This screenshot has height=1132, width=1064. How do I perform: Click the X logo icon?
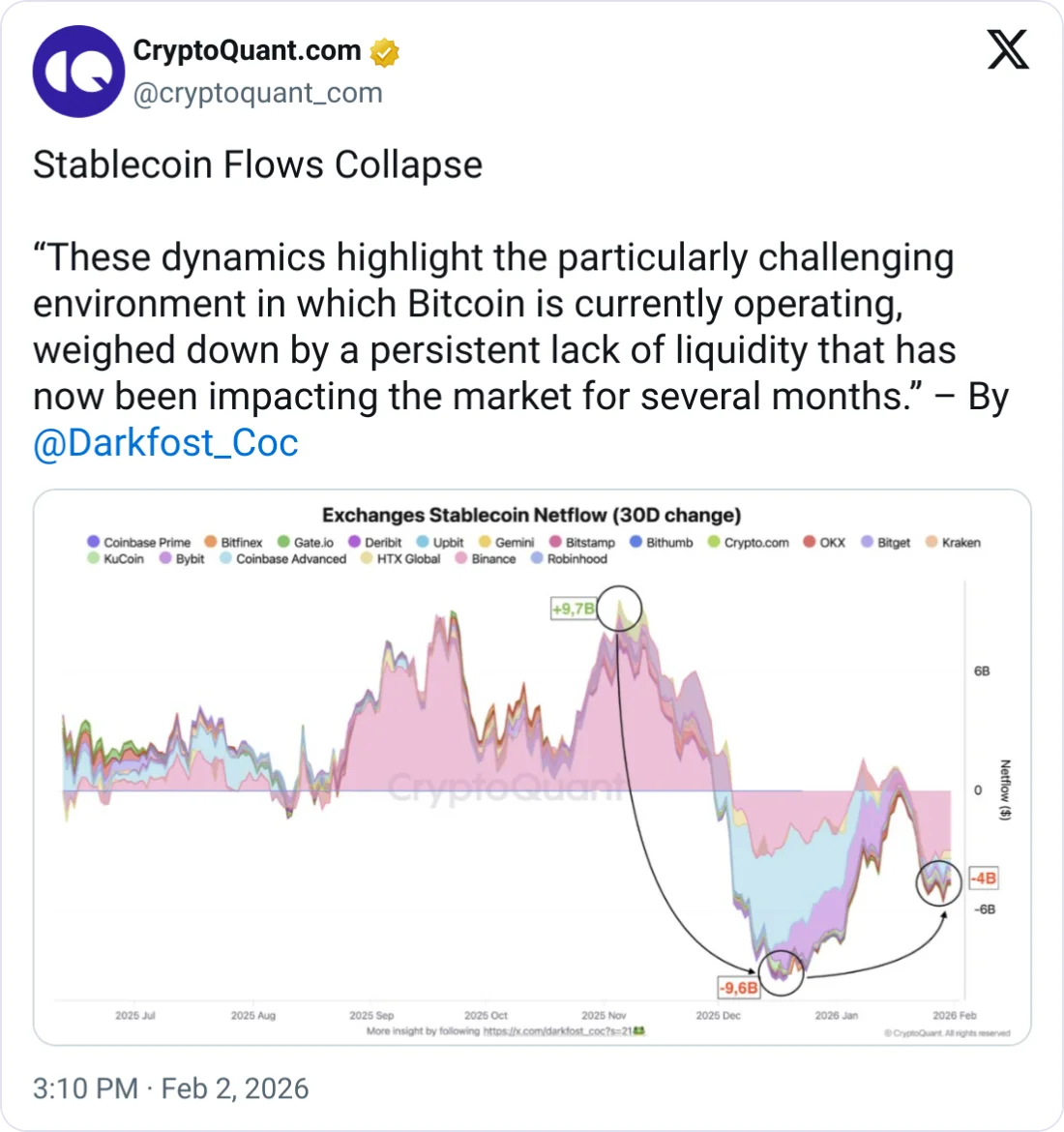pos(1008,48)
